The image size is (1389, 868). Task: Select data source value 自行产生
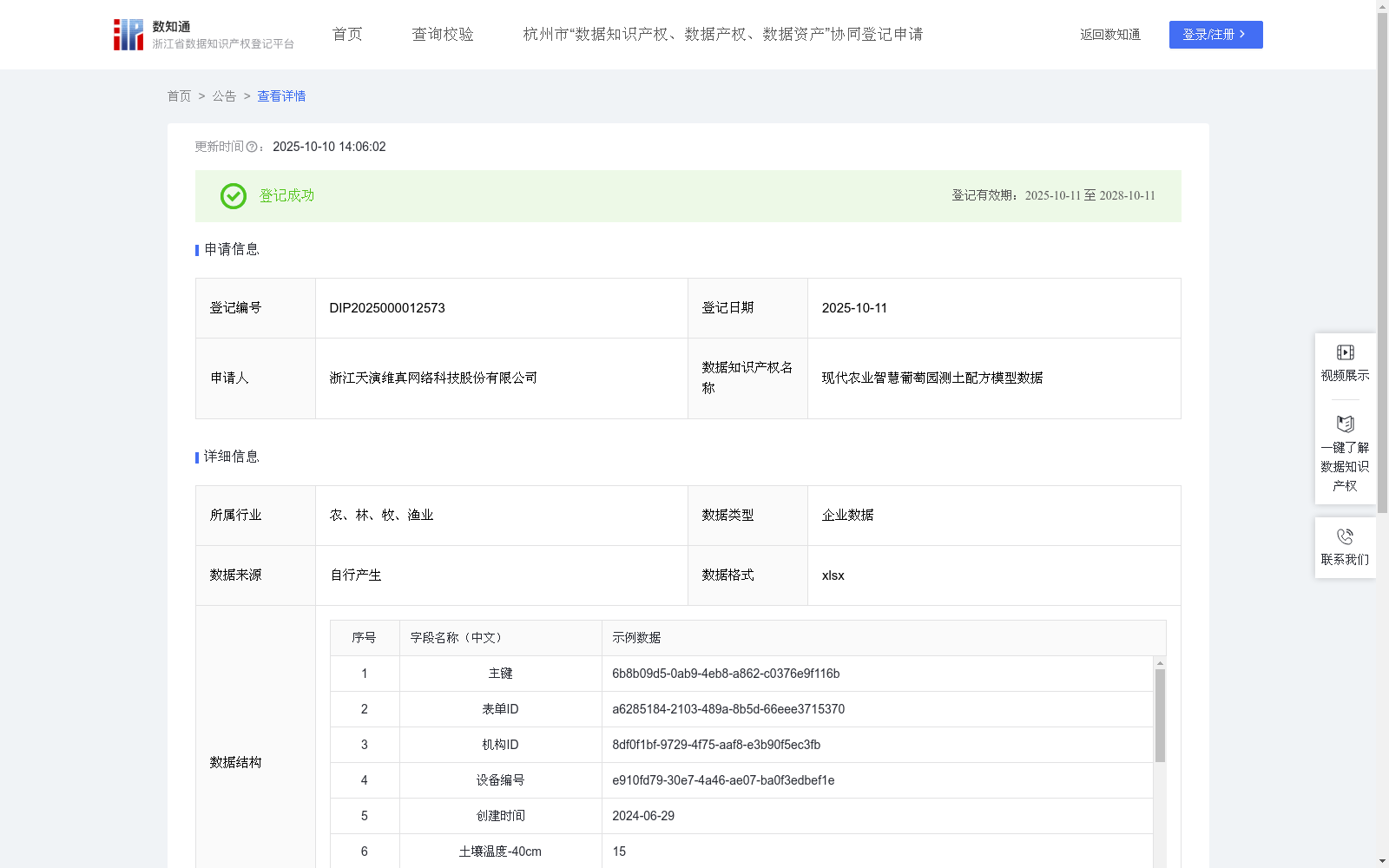[356, 575]
